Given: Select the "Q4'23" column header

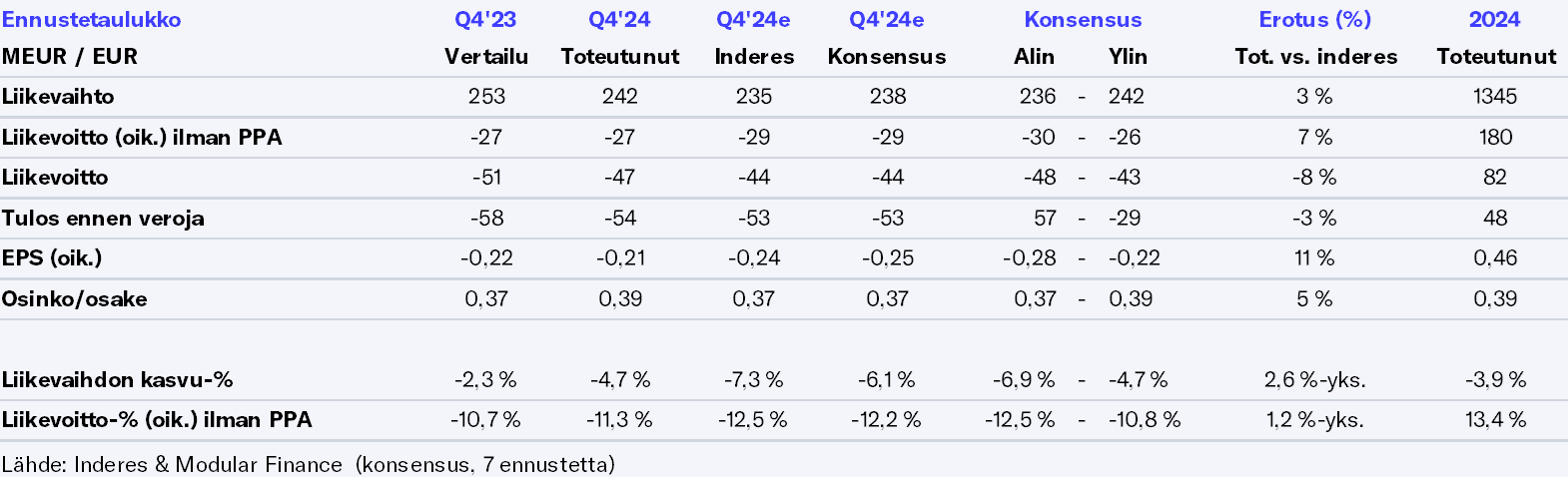Looking at the screenshot, I should click(x=485, y=20).
